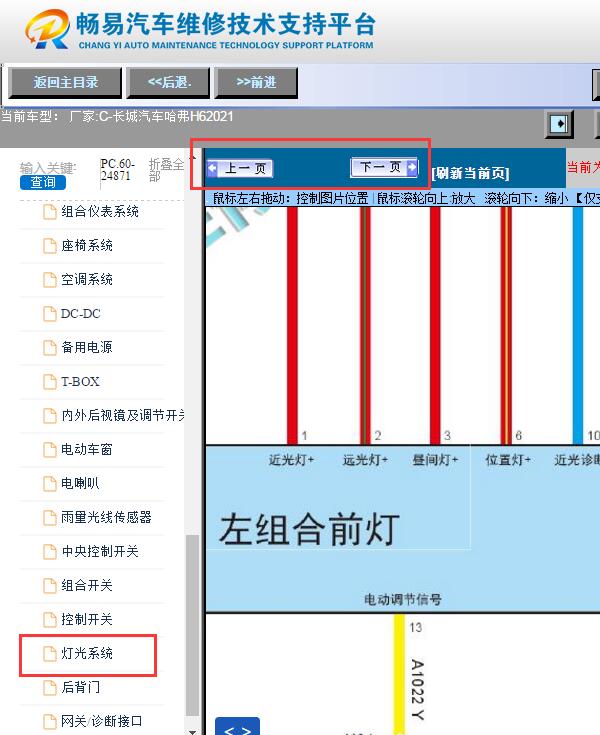This screenshot has width=600, height=735.
Task: Open the 组合仪表系统 tree item
Action: click(100, 211)
